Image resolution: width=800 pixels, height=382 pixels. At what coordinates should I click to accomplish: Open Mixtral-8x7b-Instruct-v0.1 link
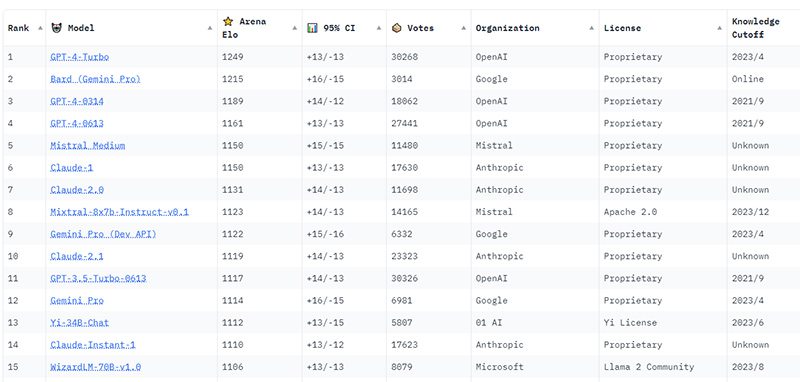119,212
